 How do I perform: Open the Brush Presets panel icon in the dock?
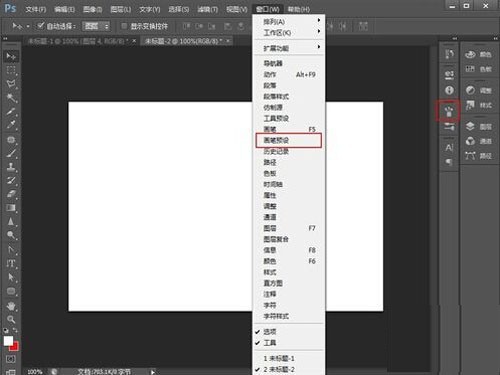point(449,111)
